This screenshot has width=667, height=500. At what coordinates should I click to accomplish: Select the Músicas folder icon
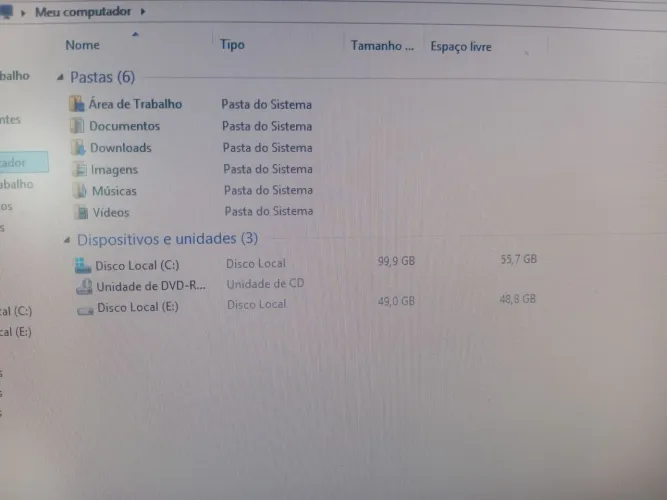point(80,191)
